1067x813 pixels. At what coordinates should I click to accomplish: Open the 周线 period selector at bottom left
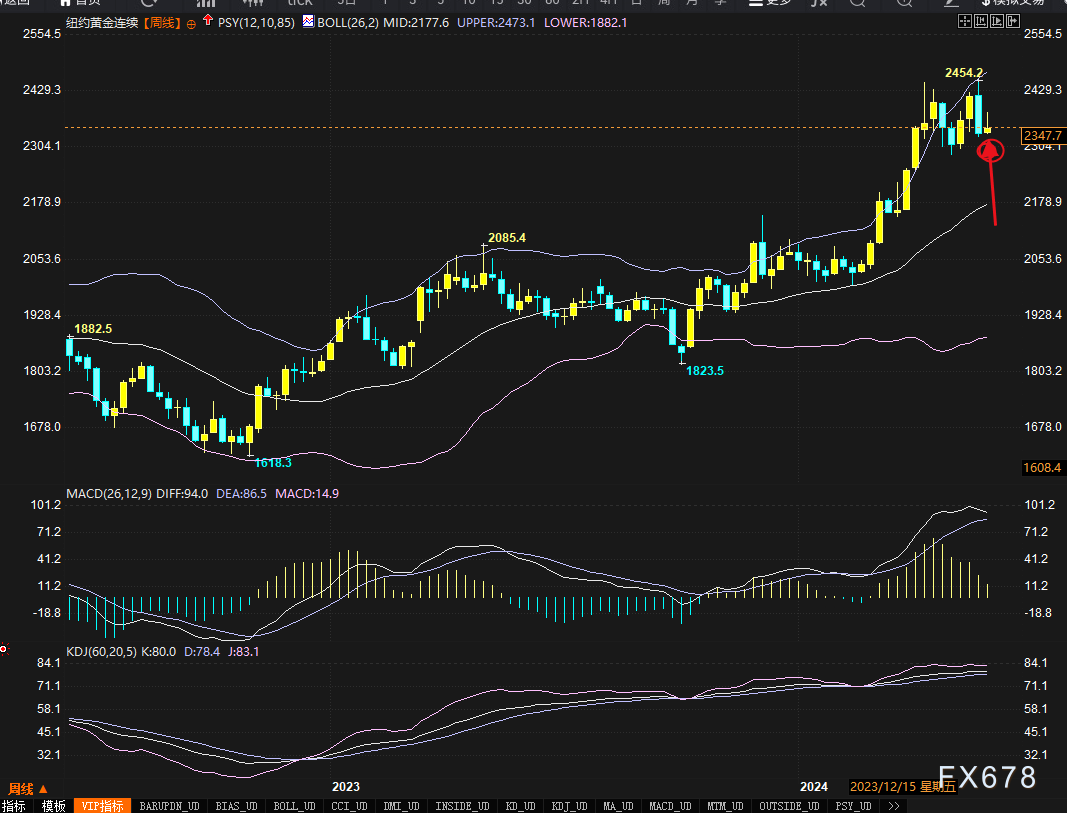[29, 788]
